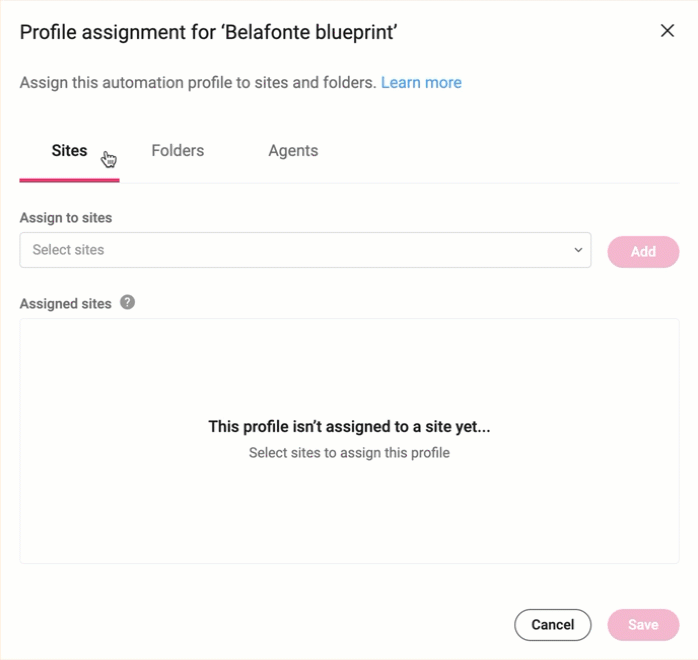This screenshot has width=698, height=660.
Task: Click the 'Assign to sites' field label
Action: click(66, 218)
